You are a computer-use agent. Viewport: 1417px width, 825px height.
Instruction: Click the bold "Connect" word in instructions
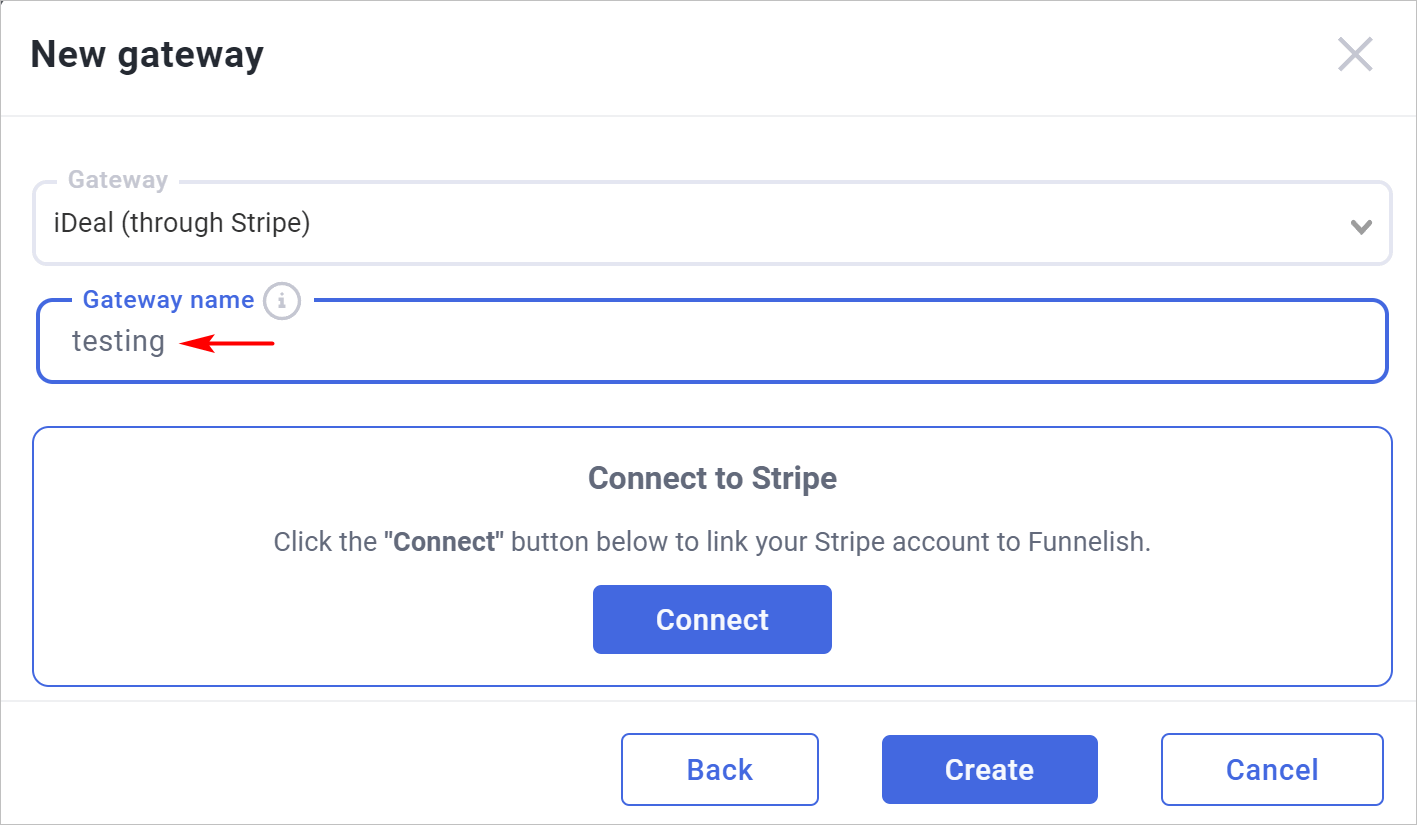444,543
